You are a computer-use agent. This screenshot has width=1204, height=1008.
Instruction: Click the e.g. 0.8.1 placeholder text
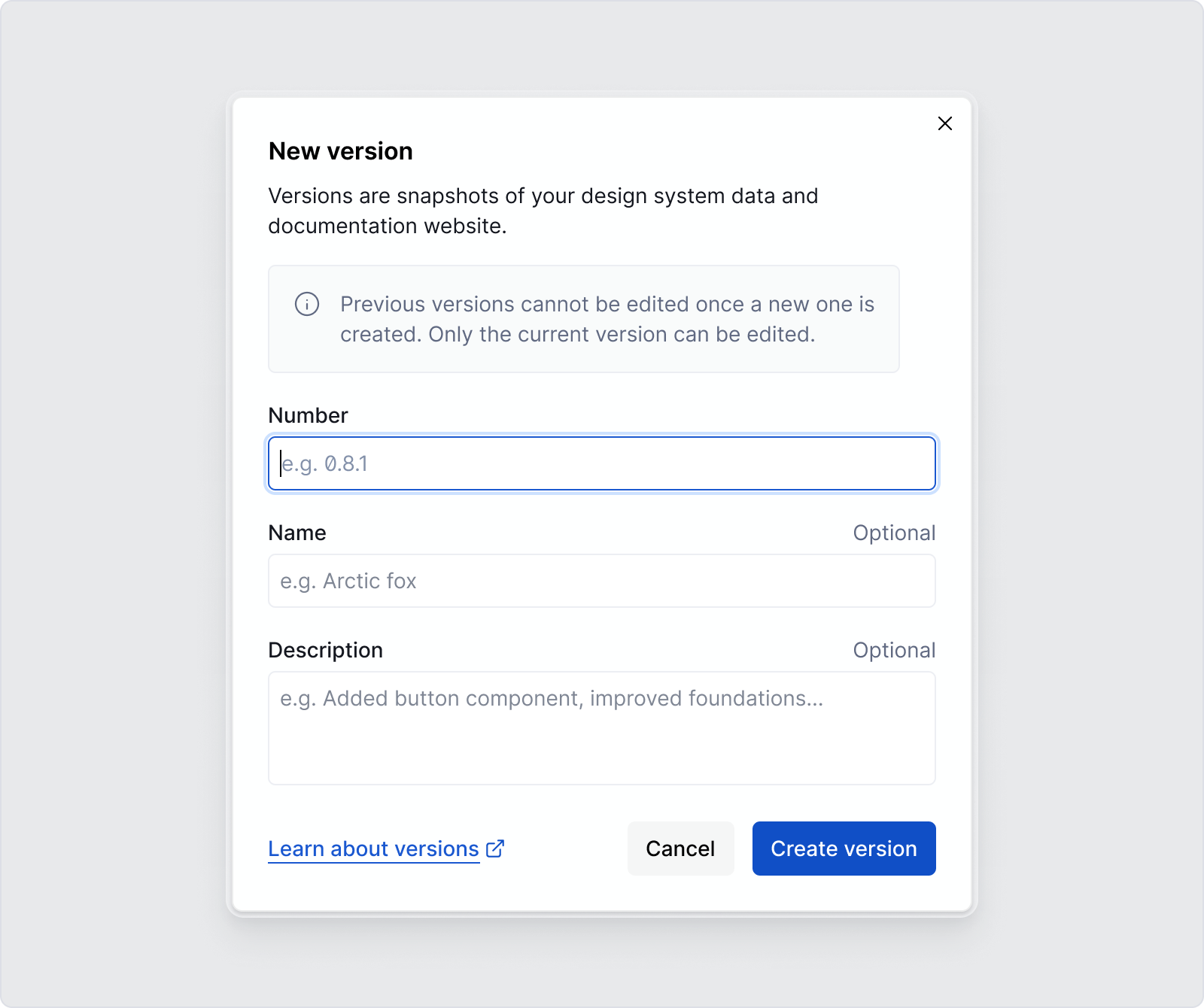[324, 463]
